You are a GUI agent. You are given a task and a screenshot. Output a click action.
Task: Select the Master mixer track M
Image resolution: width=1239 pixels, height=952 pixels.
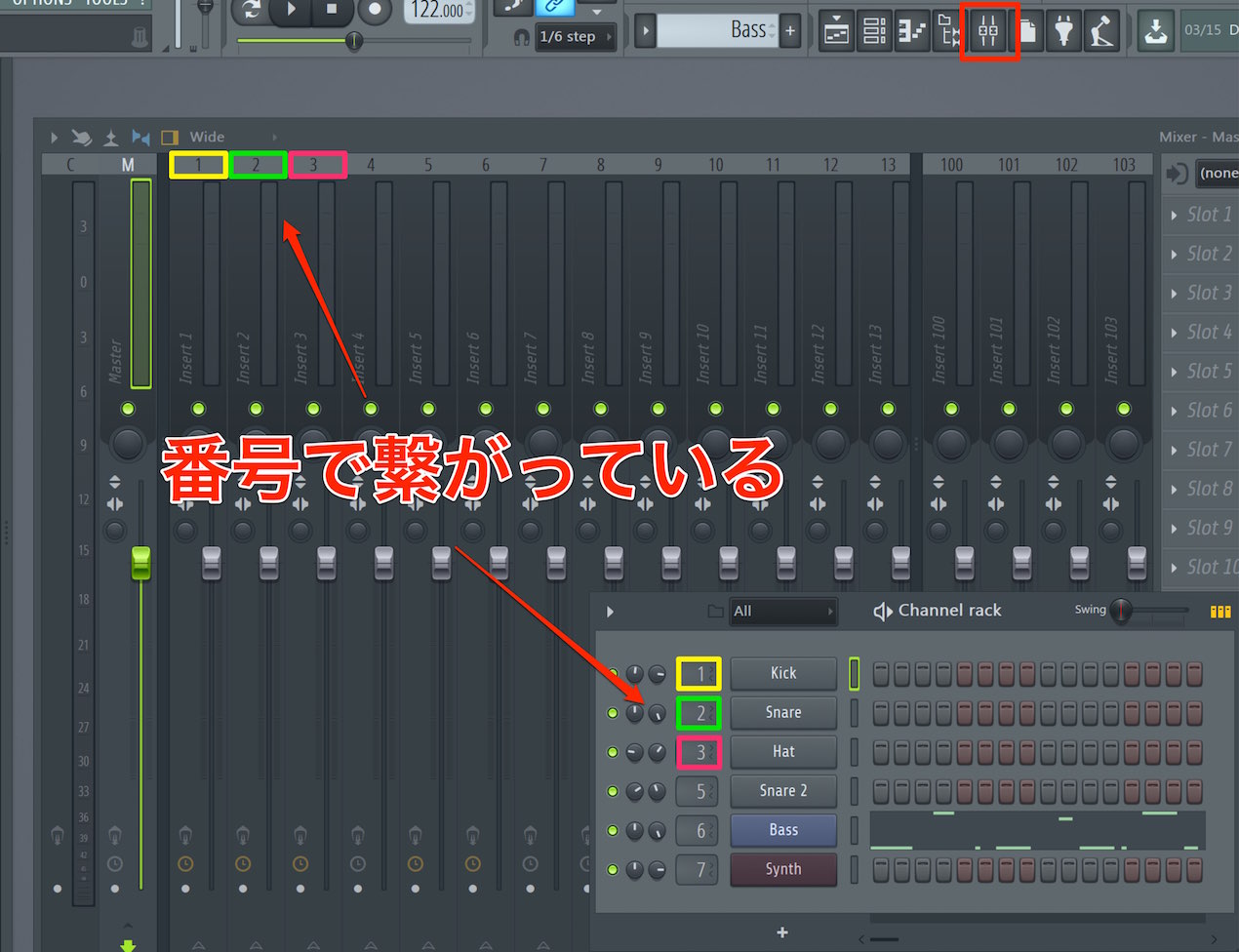pyautogui.click(x=128, y=165)
